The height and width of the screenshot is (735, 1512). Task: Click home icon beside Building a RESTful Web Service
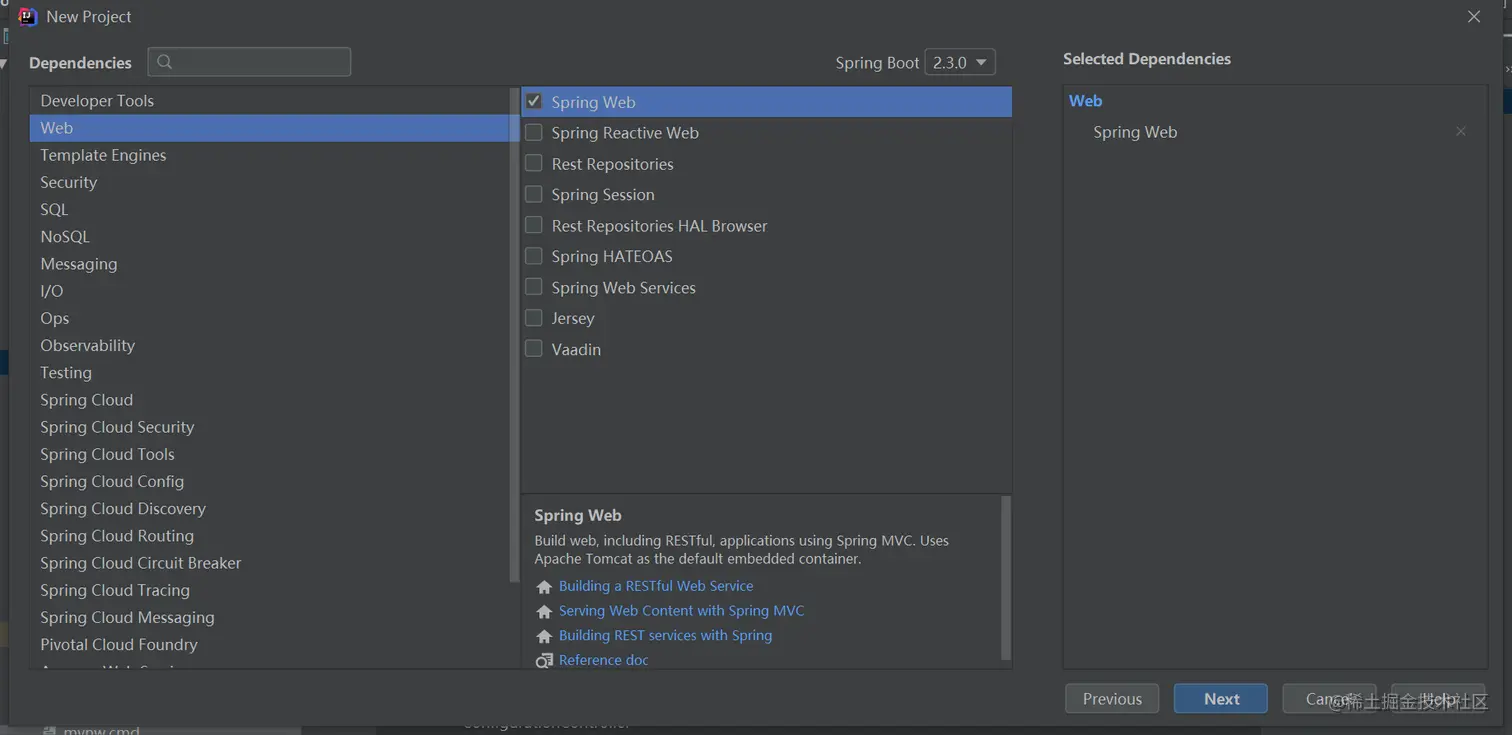544,587
